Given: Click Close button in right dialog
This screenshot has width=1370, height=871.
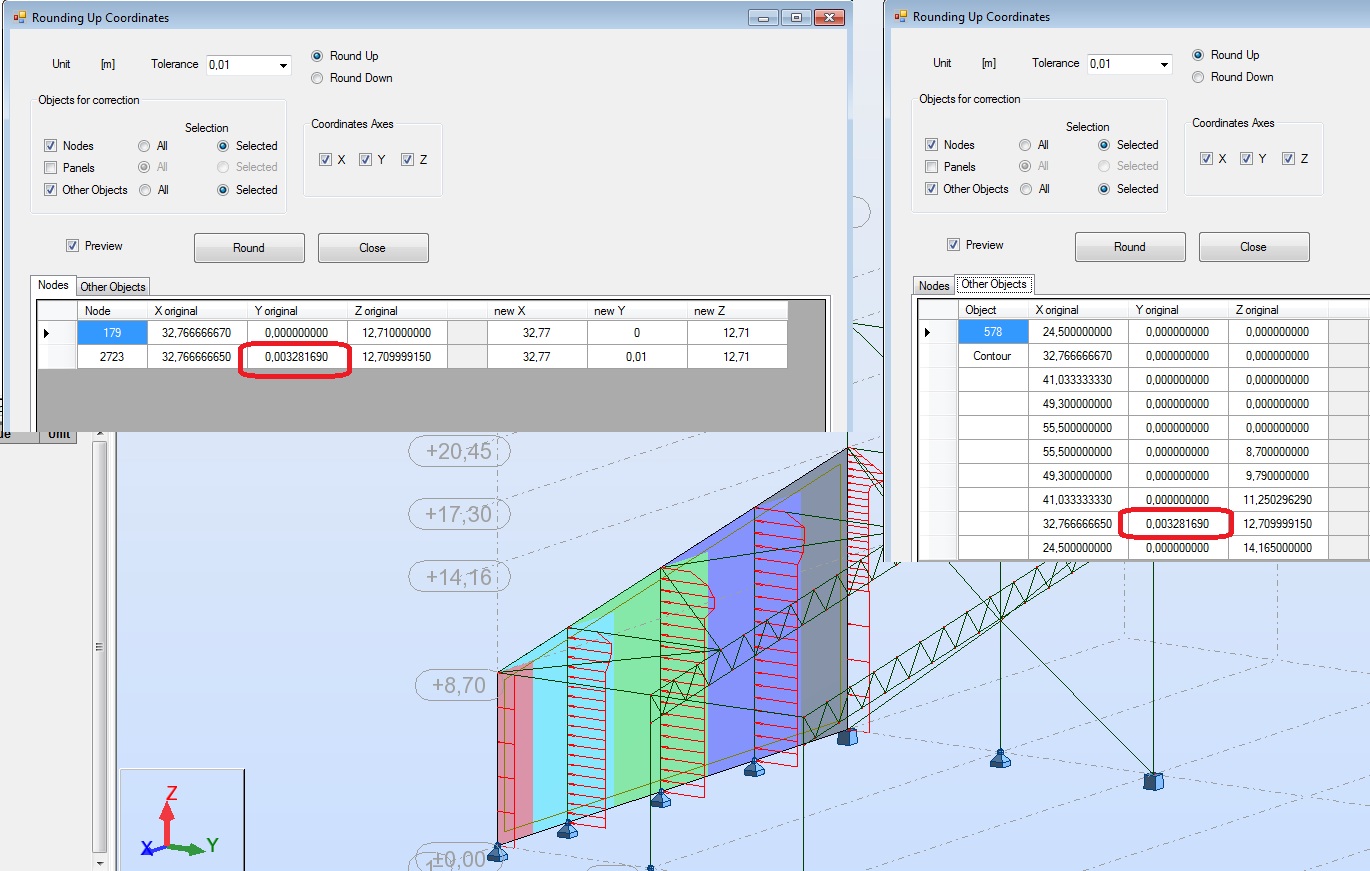Looking at the screenshot, I should point(1254,247).
